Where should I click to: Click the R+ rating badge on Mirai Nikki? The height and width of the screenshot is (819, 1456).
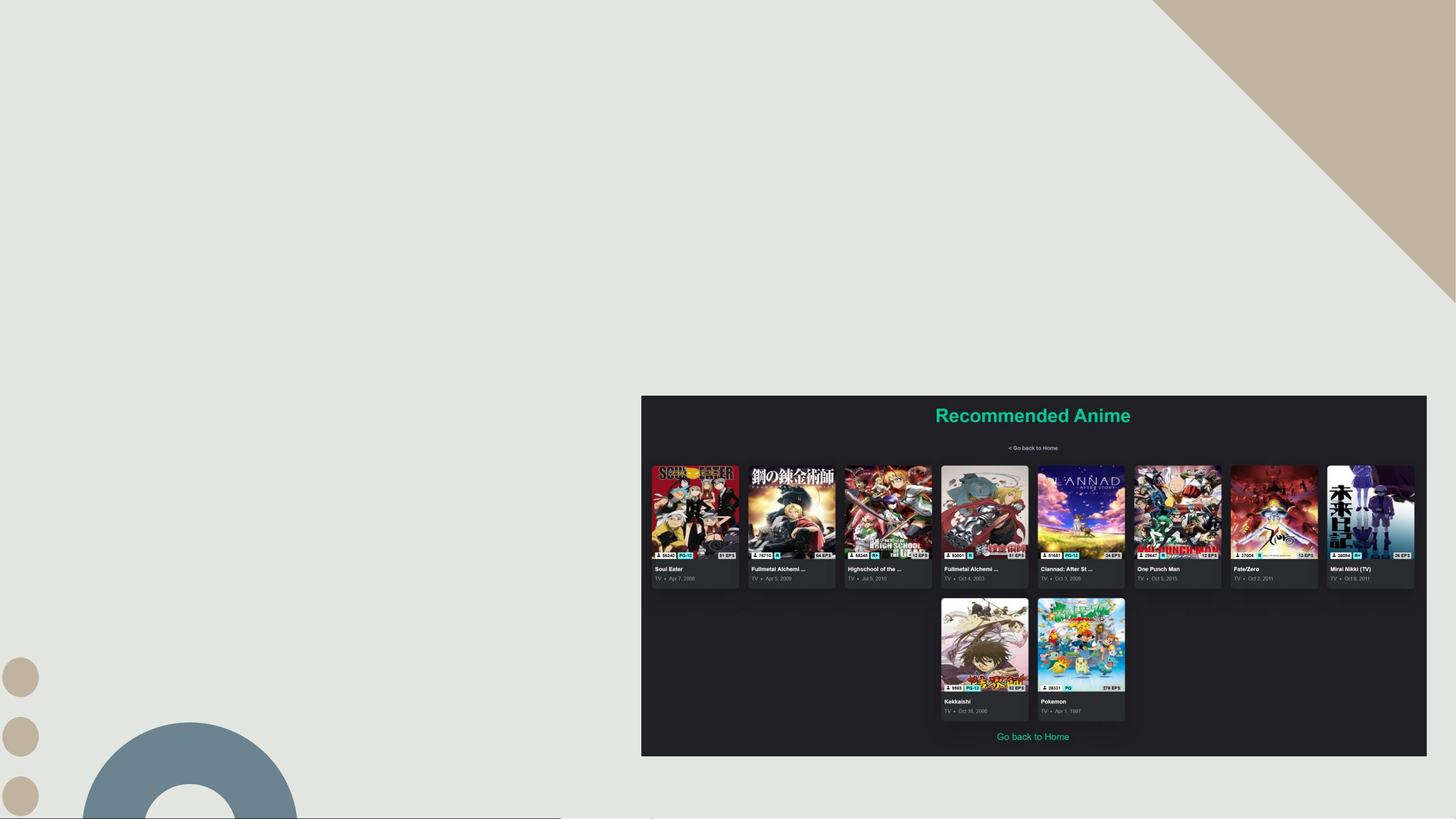[x=1357, y=556]
